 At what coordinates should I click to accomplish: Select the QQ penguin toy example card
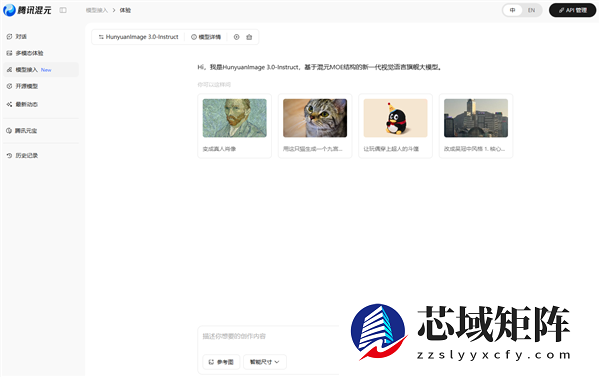[395, 126]
